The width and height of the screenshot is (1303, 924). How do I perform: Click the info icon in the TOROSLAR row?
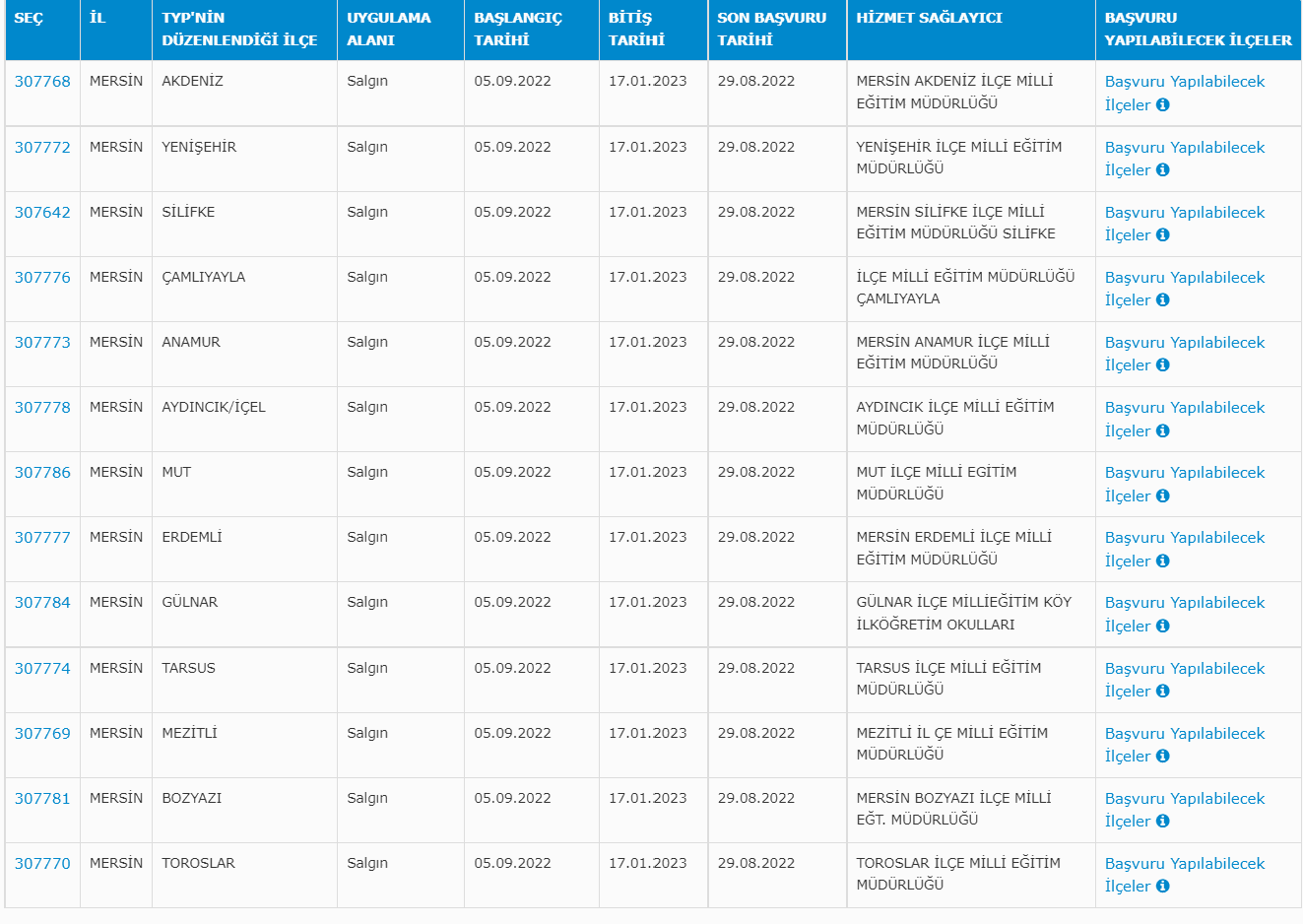point(1162,887)
